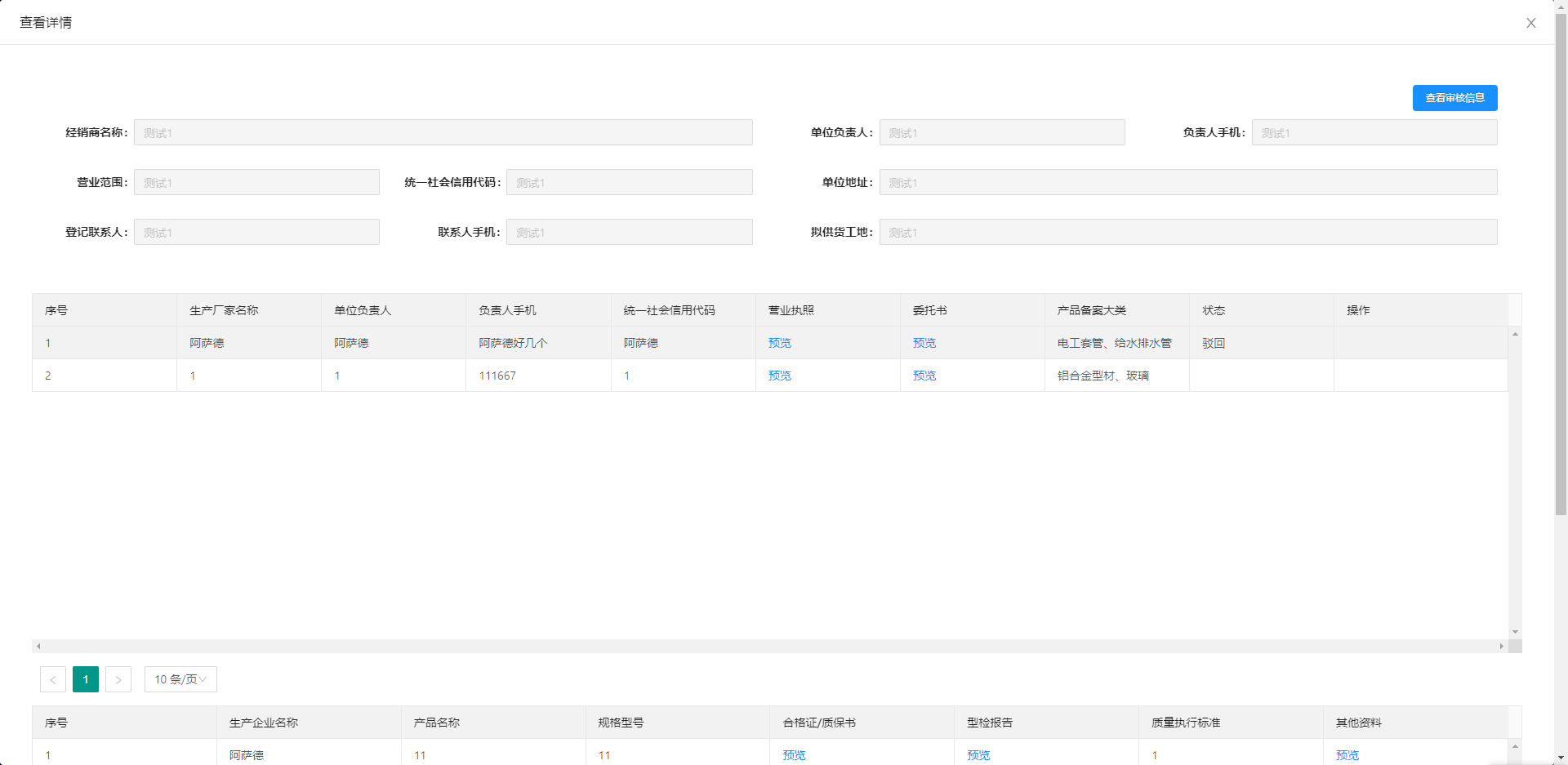The width and height of the screenshot is (1568, 765).
Task: Click the 单位负责人 input field
Action: pos(1002,133)
